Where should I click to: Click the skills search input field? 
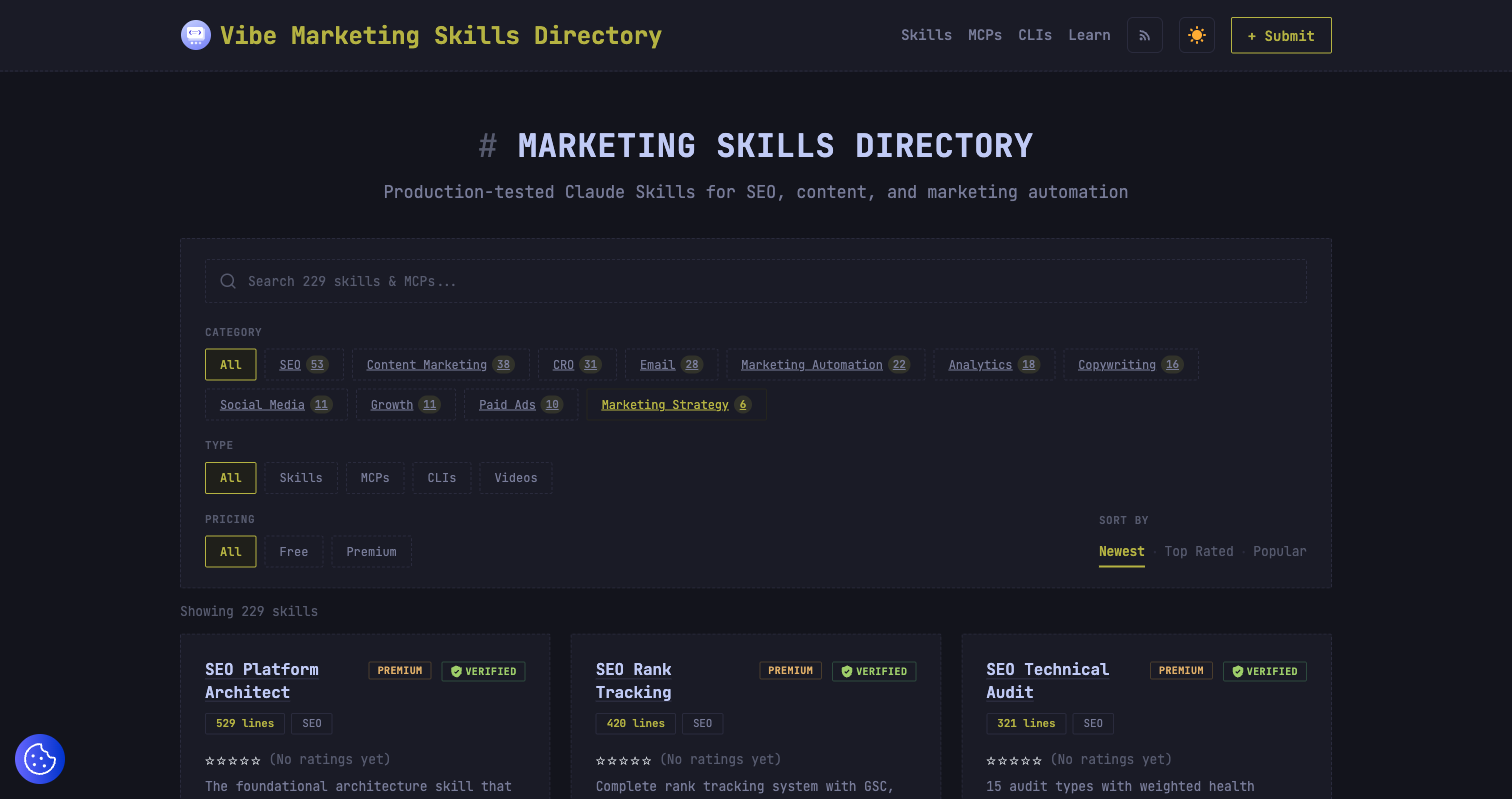[x=700, y=281]
